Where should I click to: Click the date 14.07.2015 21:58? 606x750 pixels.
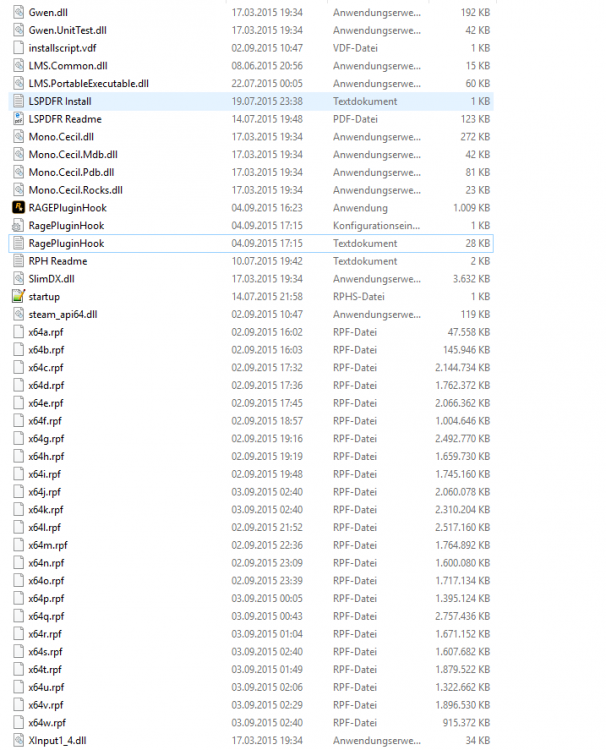267,297
